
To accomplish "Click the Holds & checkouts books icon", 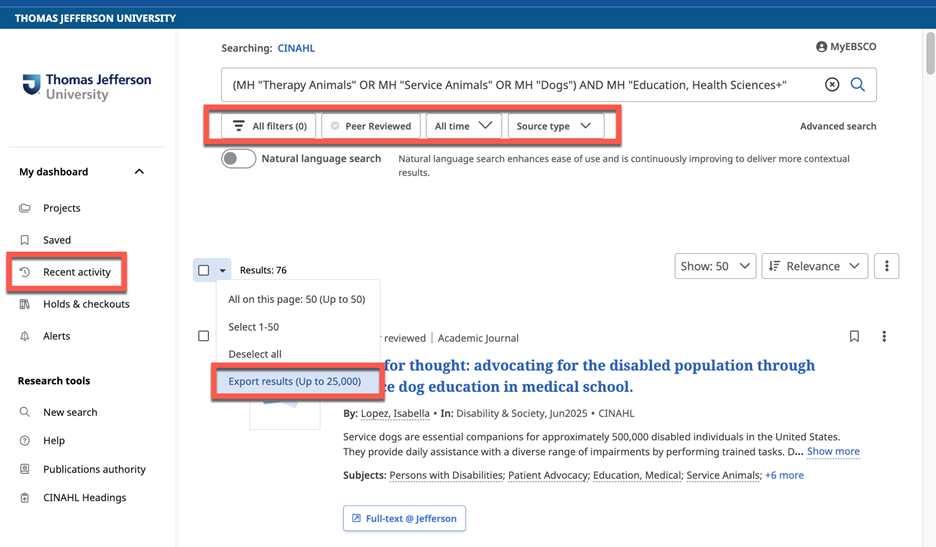I will tap(24, 304).
